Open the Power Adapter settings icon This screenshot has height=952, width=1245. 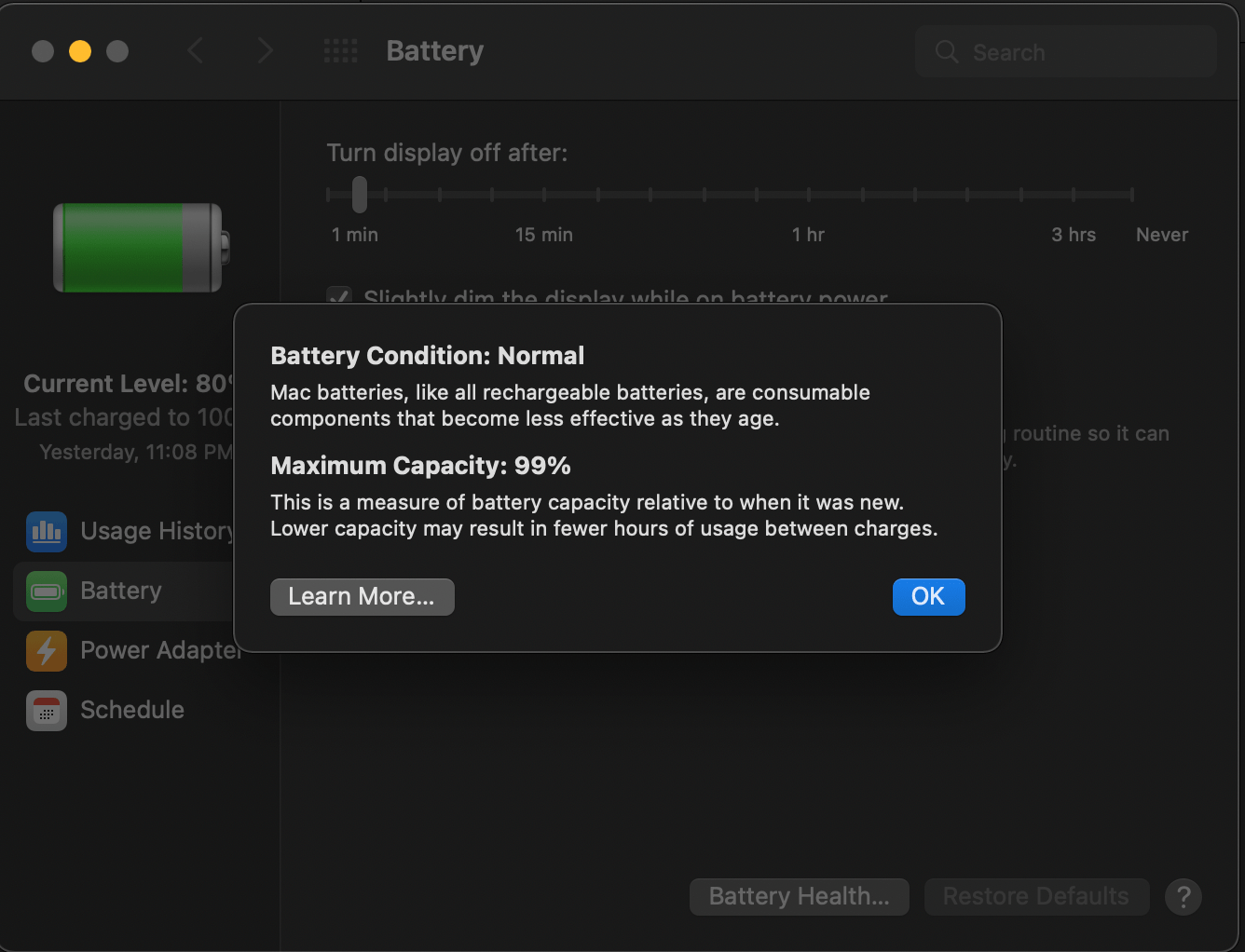[x=47, y=651]
